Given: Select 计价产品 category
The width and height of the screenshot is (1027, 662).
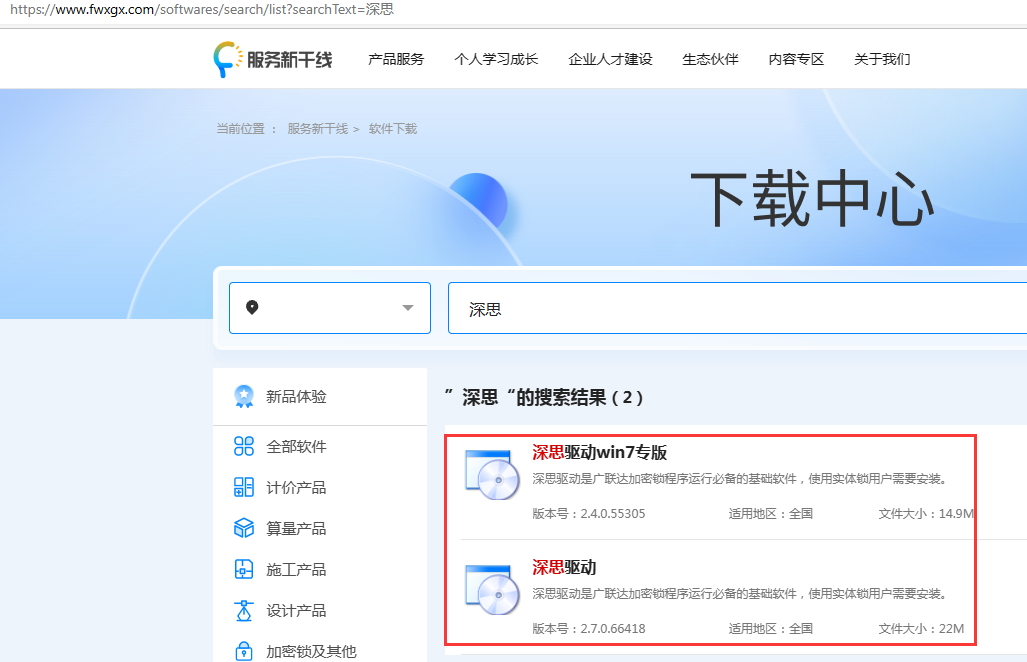Looking at the screenshot, I should pos(296,487).
